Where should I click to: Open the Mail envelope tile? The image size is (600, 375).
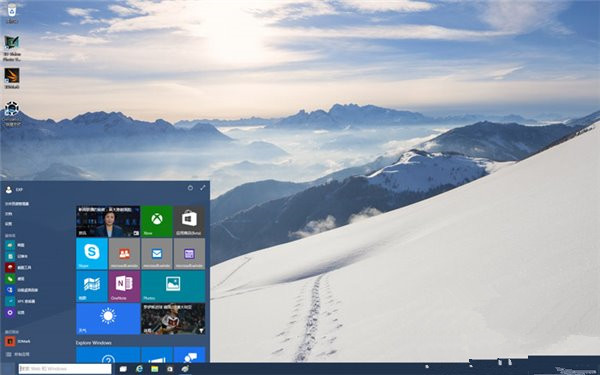coord(157,254)
